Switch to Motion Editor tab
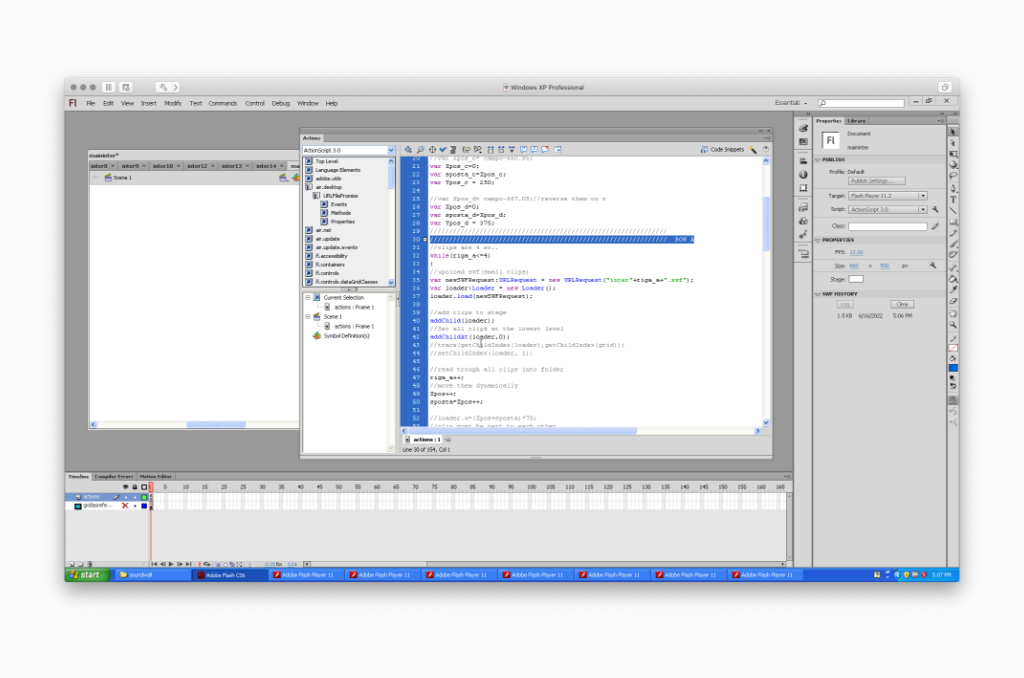 (x=155, y=477)
